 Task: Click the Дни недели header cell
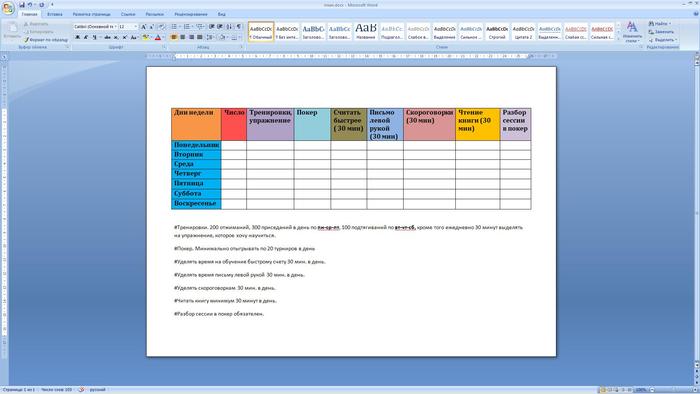196,124
